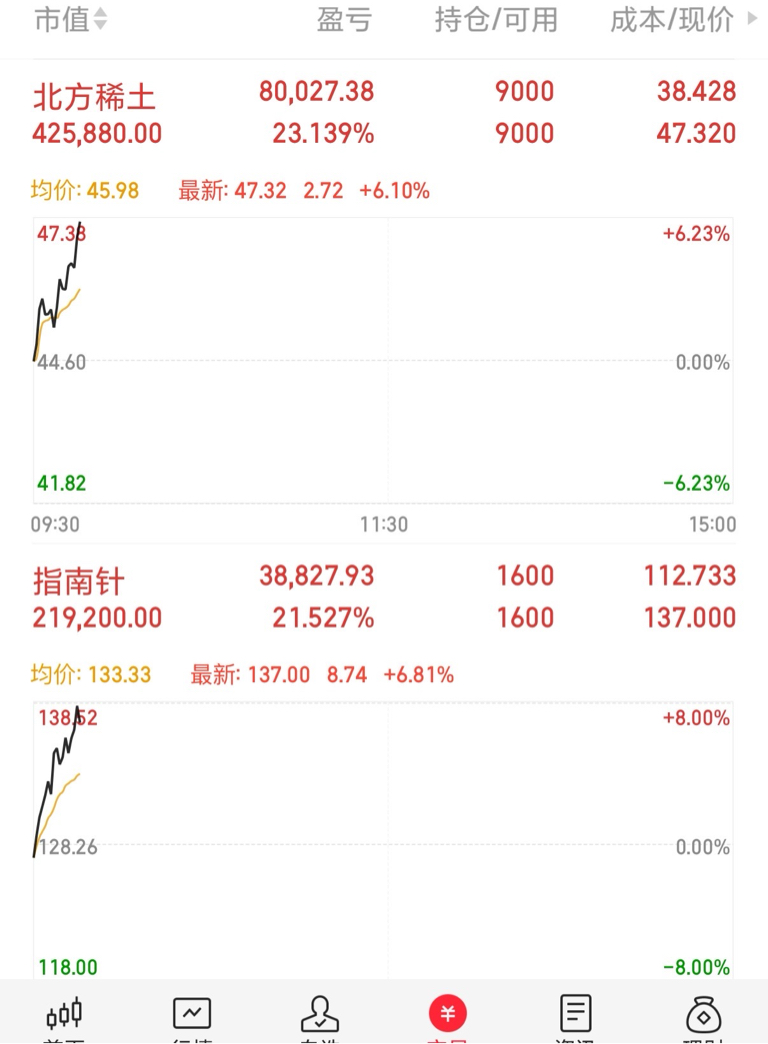Select the red yuan trade icon
The image size is (768, 1044).
point(448,1013)
